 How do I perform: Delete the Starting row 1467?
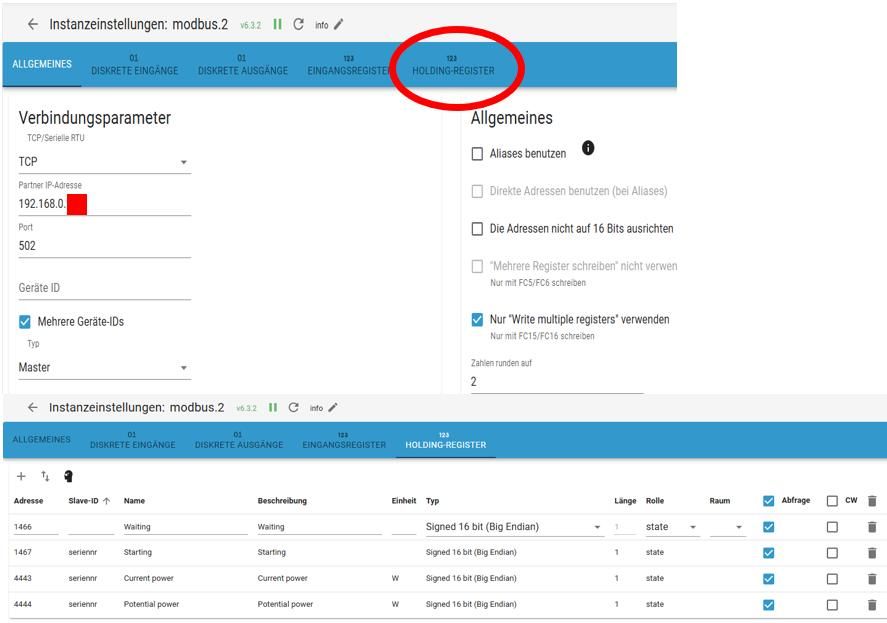872,553
